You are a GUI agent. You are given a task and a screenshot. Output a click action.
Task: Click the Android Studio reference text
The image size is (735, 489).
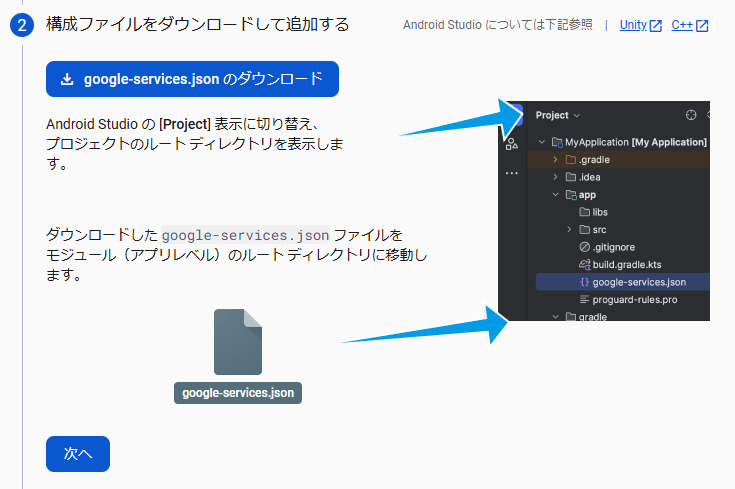coord(498,25)
